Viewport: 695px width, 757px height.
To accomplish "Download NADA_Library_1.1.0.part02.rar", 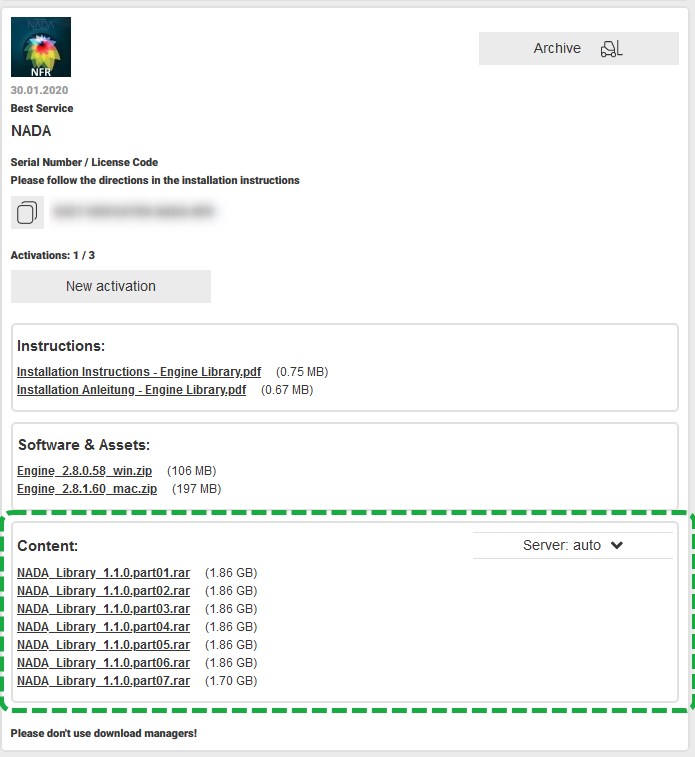I will coord(103,591).
